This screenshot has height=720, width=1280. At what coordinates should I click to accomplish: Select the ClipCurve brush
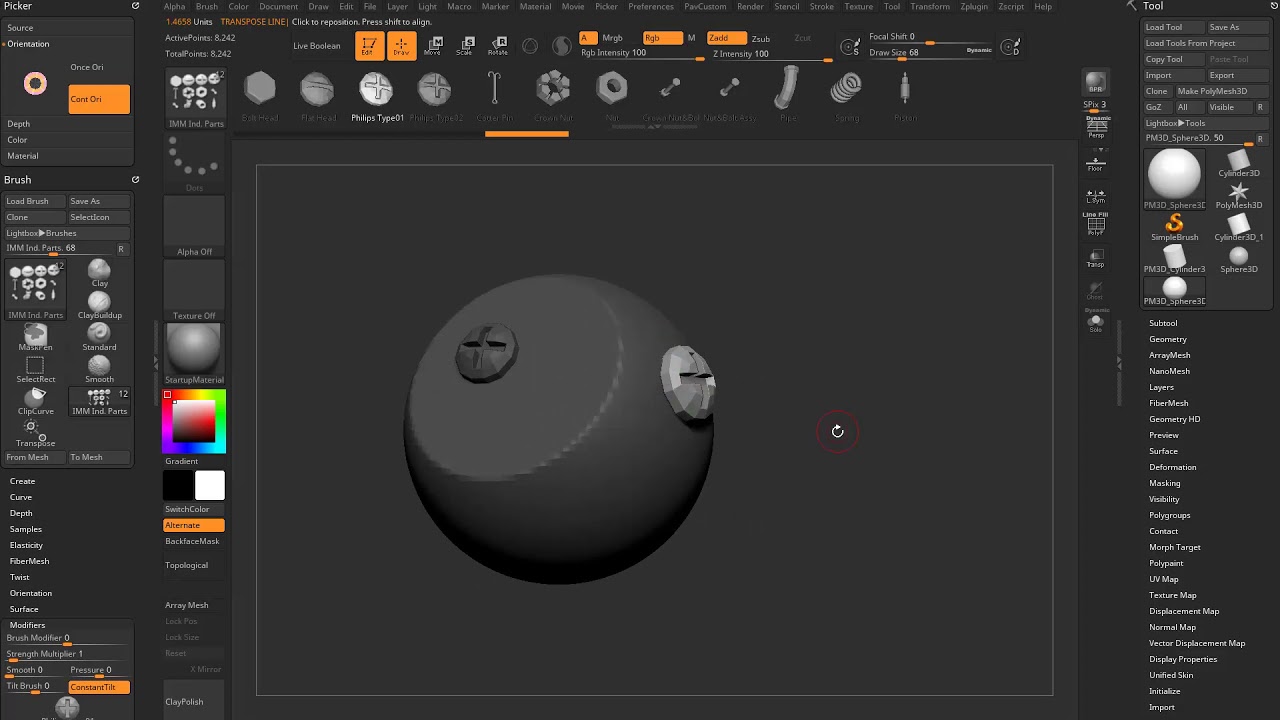coord(35,401)
